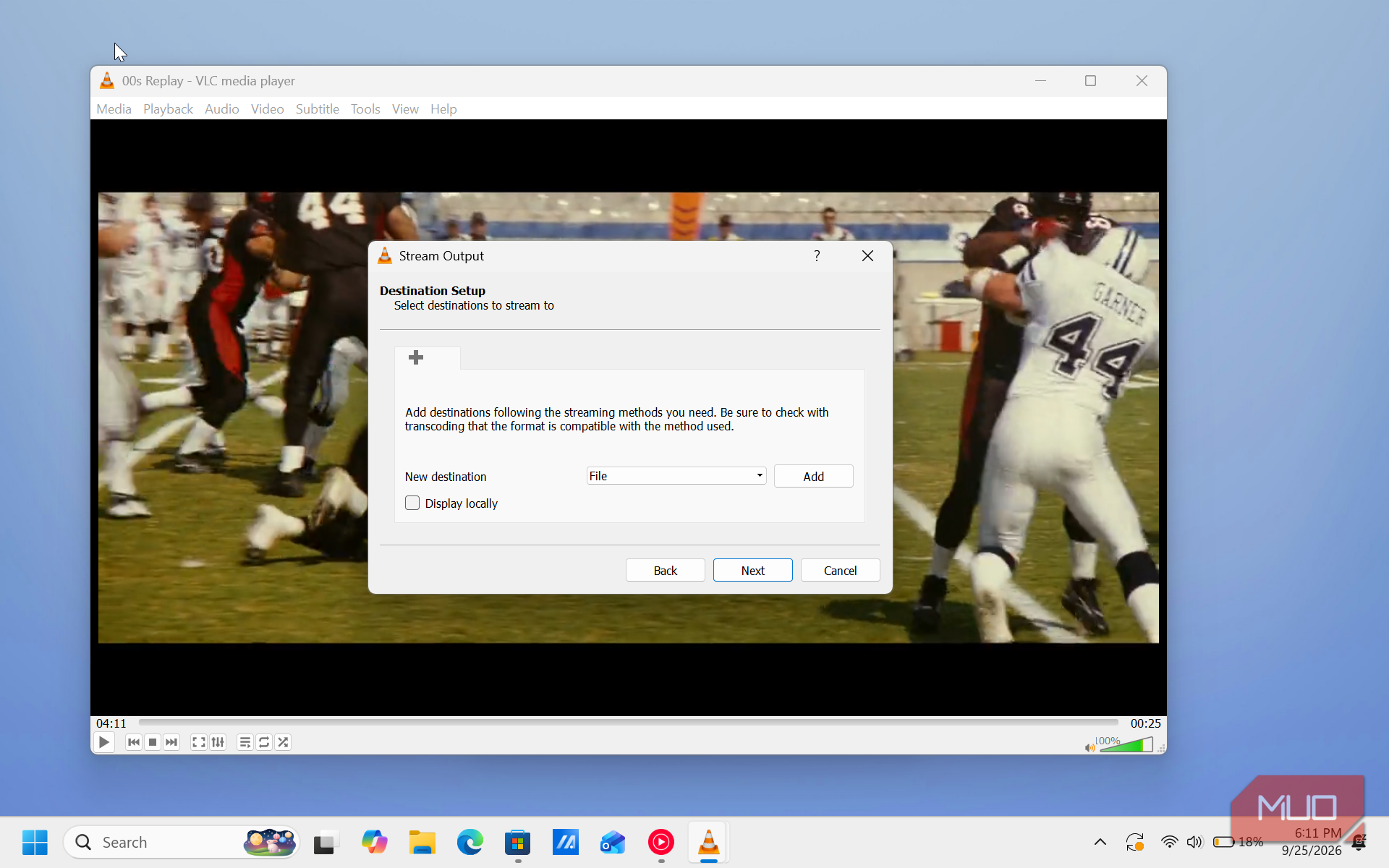Stop playback with the stop button

coord(153,742)
